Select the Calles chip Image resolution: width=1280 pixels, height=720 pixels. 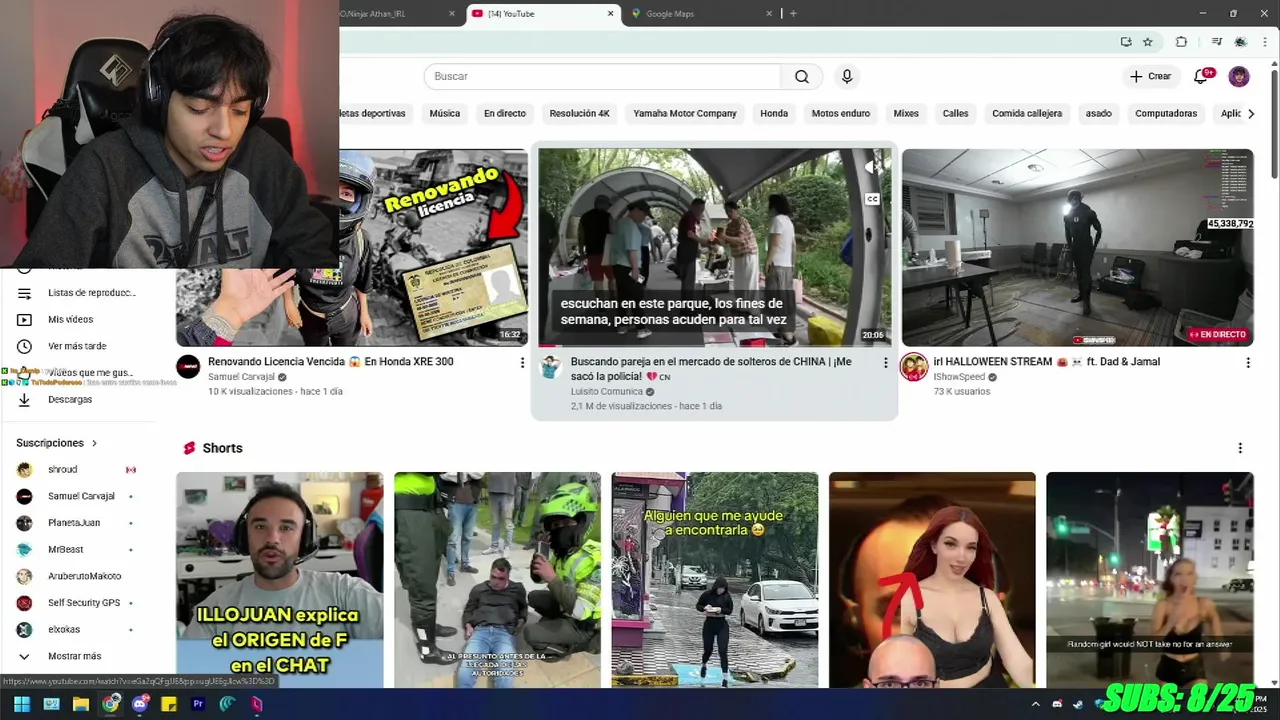tap(956, 113)
